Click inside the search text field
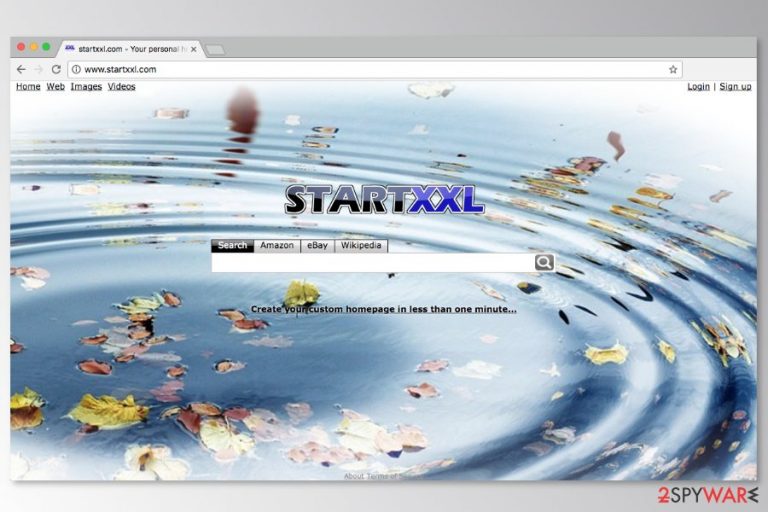This screenshot has height=512, width=768. coord(373,263)
